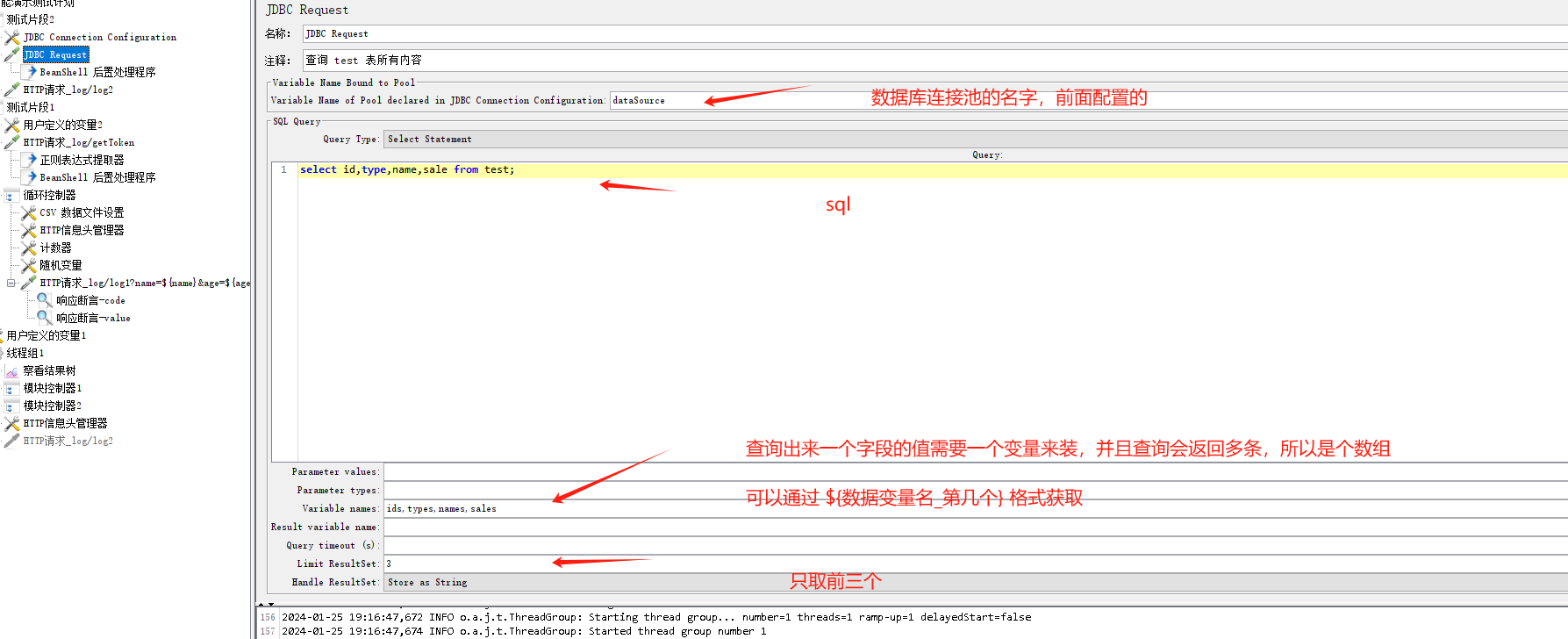Viewport: 1568px width, 639px height.
Task: Click the 循环控制器 loop controller icon
Action: [12, 195]
